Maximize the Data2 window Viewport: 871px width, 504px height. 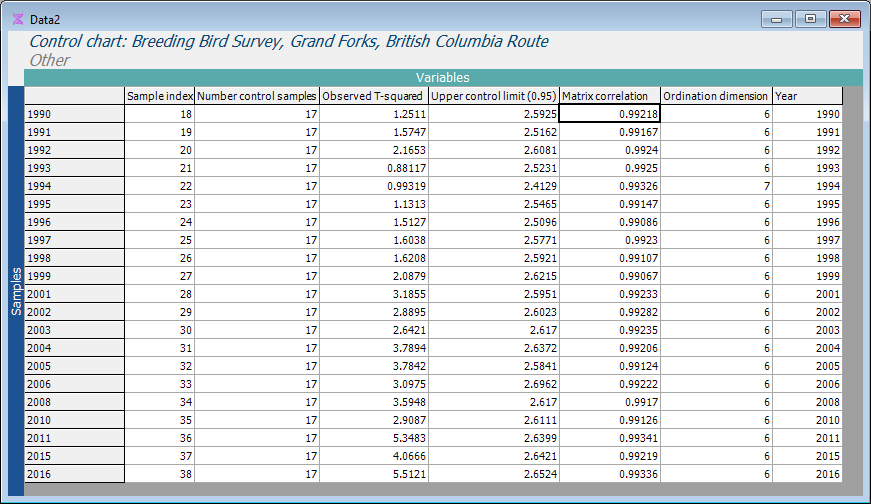click(810, 19)
